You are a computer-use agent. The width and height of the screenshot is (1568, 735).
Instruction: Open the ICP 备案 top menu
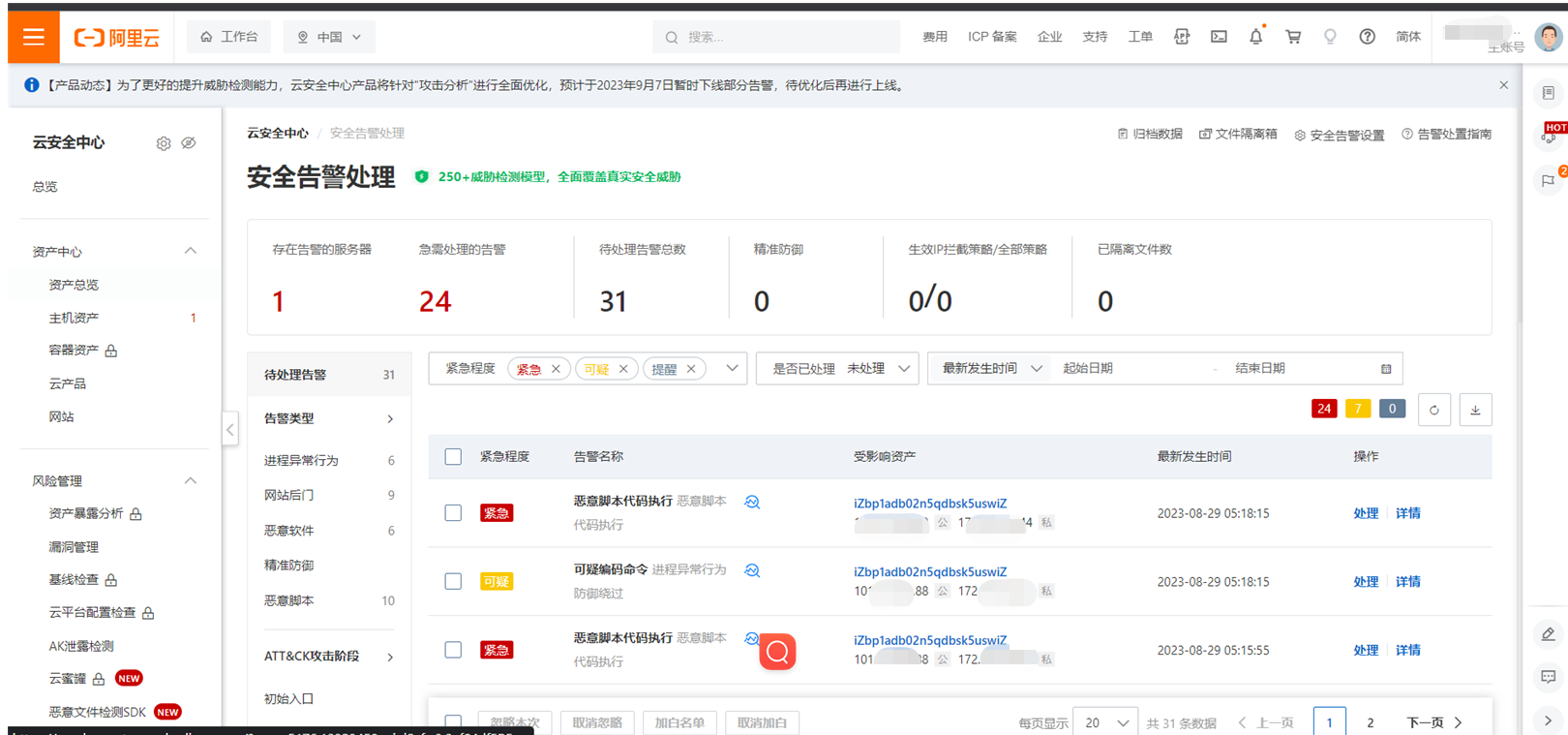point(992,37)
